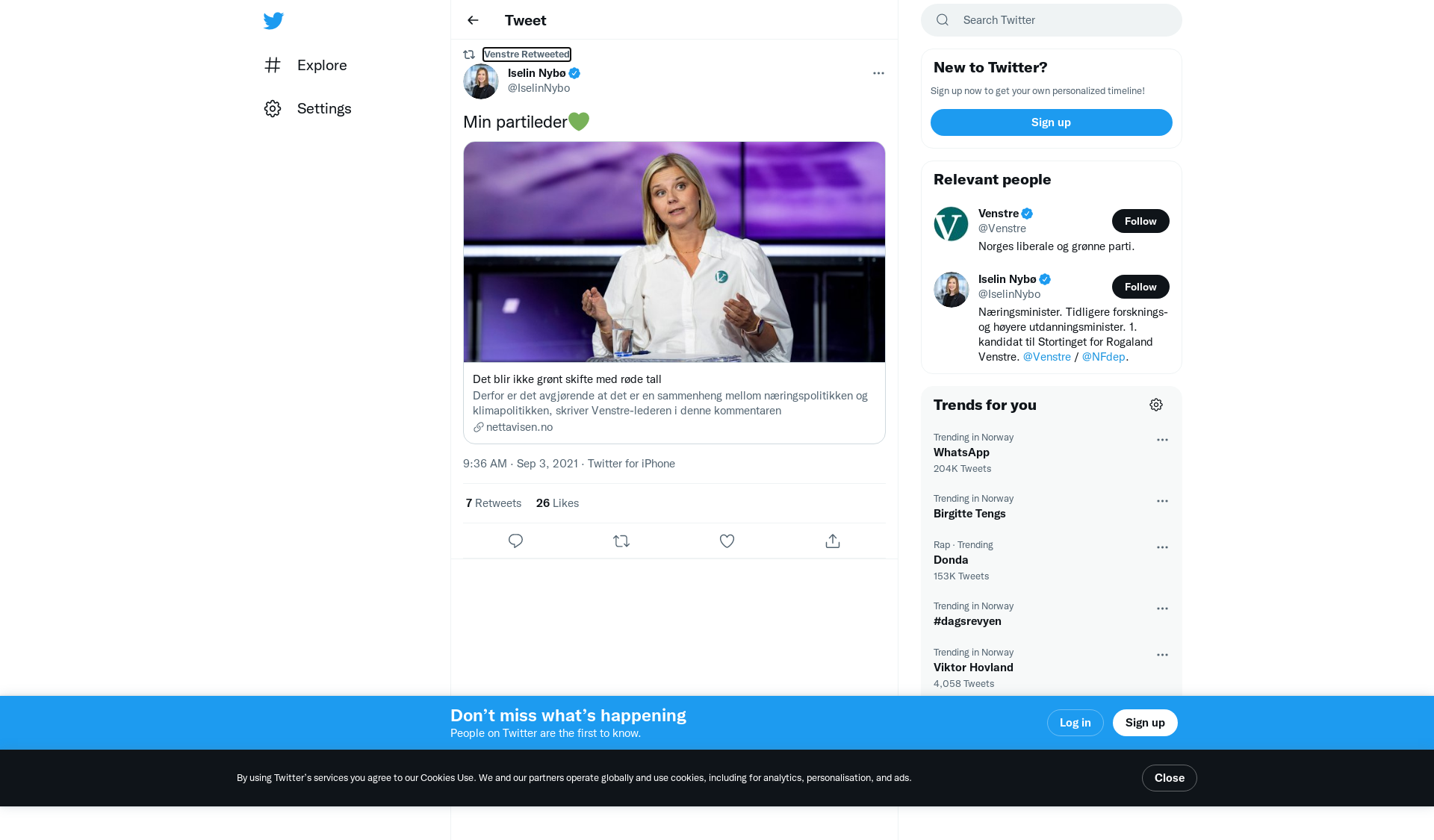Click Log in on bottom banner
The image size is (1434, 840).
1075,723
